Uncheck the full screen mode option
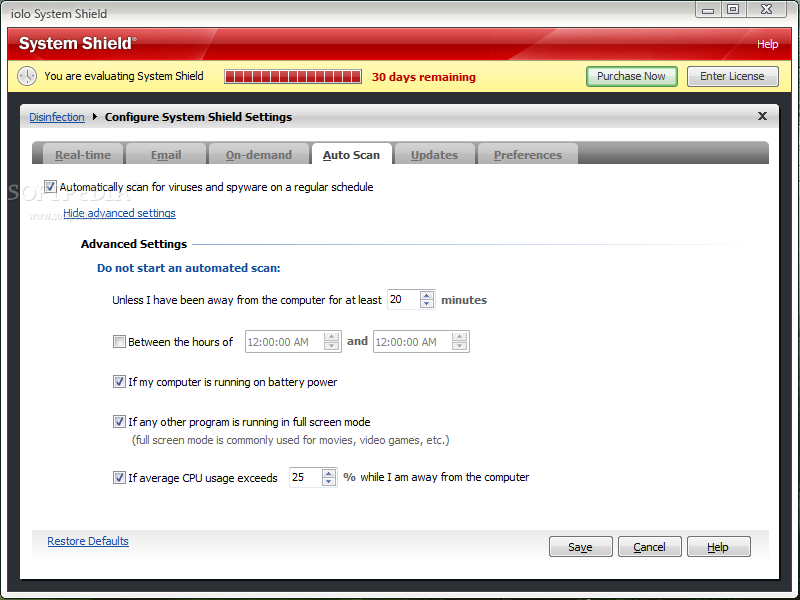Screen dimensions: 800x600 [119, 421]
